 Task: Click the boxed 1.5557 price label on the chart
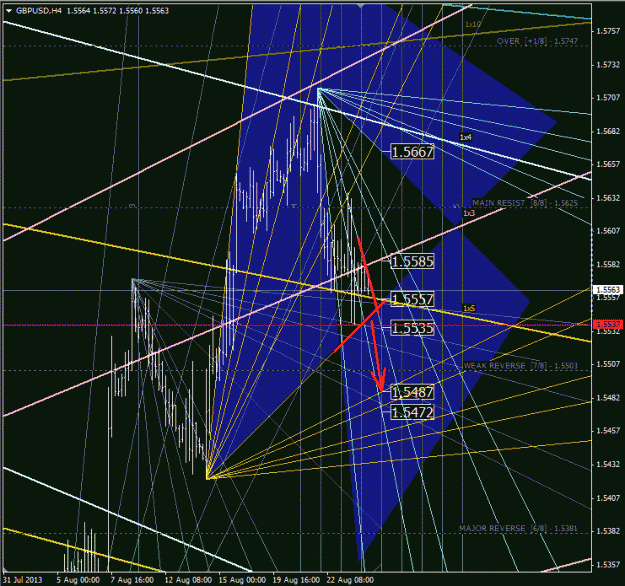[412, 299]
